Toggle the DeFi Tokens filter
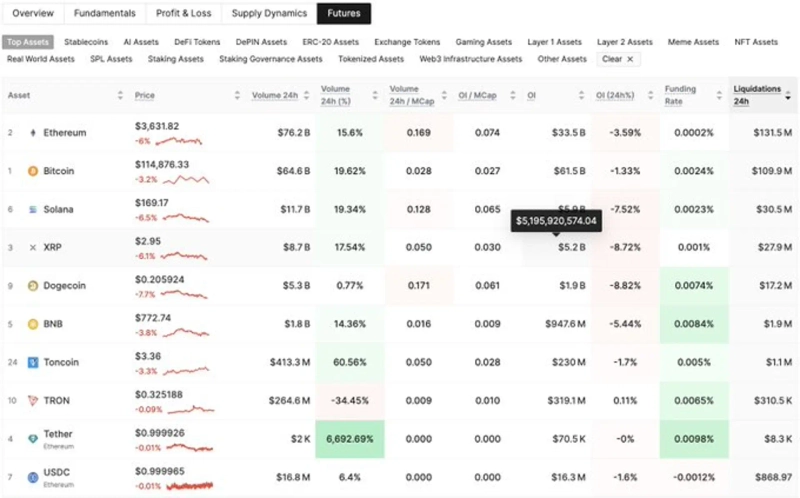Viewport: 800px width, 498px height. (199, 42)
